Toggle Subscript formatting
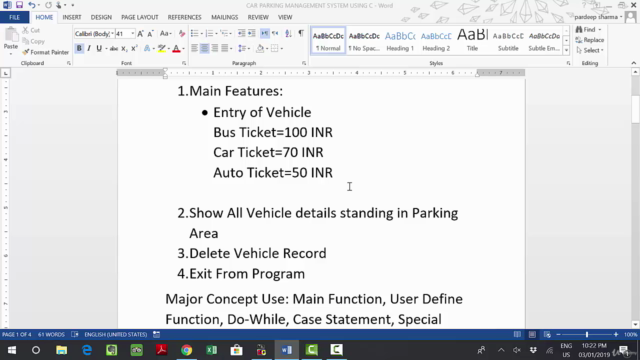Screen dimensions: 640x360 point(124,49)
